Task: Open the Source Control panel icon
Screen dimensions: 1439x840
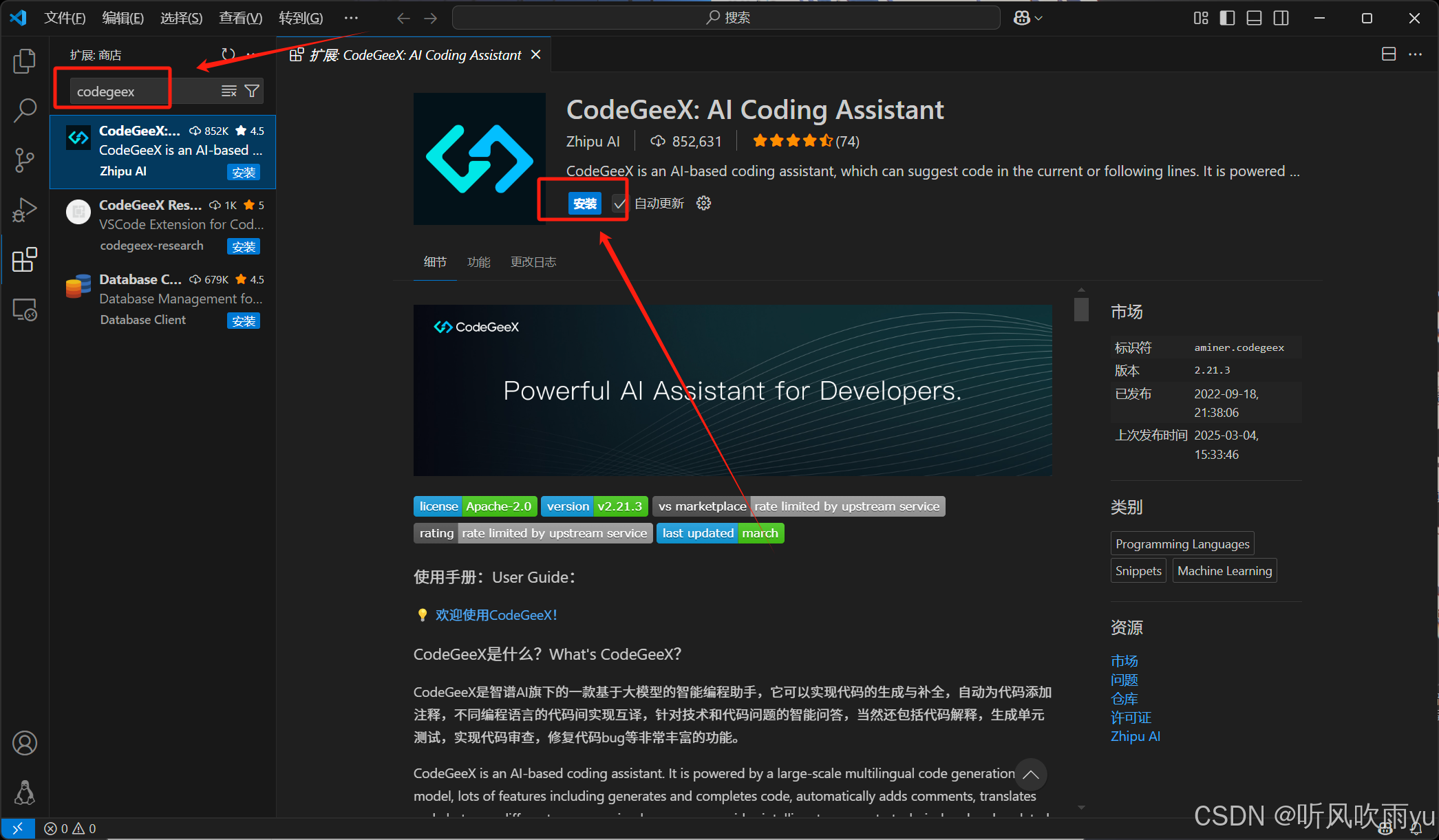Action: [25, 160]
